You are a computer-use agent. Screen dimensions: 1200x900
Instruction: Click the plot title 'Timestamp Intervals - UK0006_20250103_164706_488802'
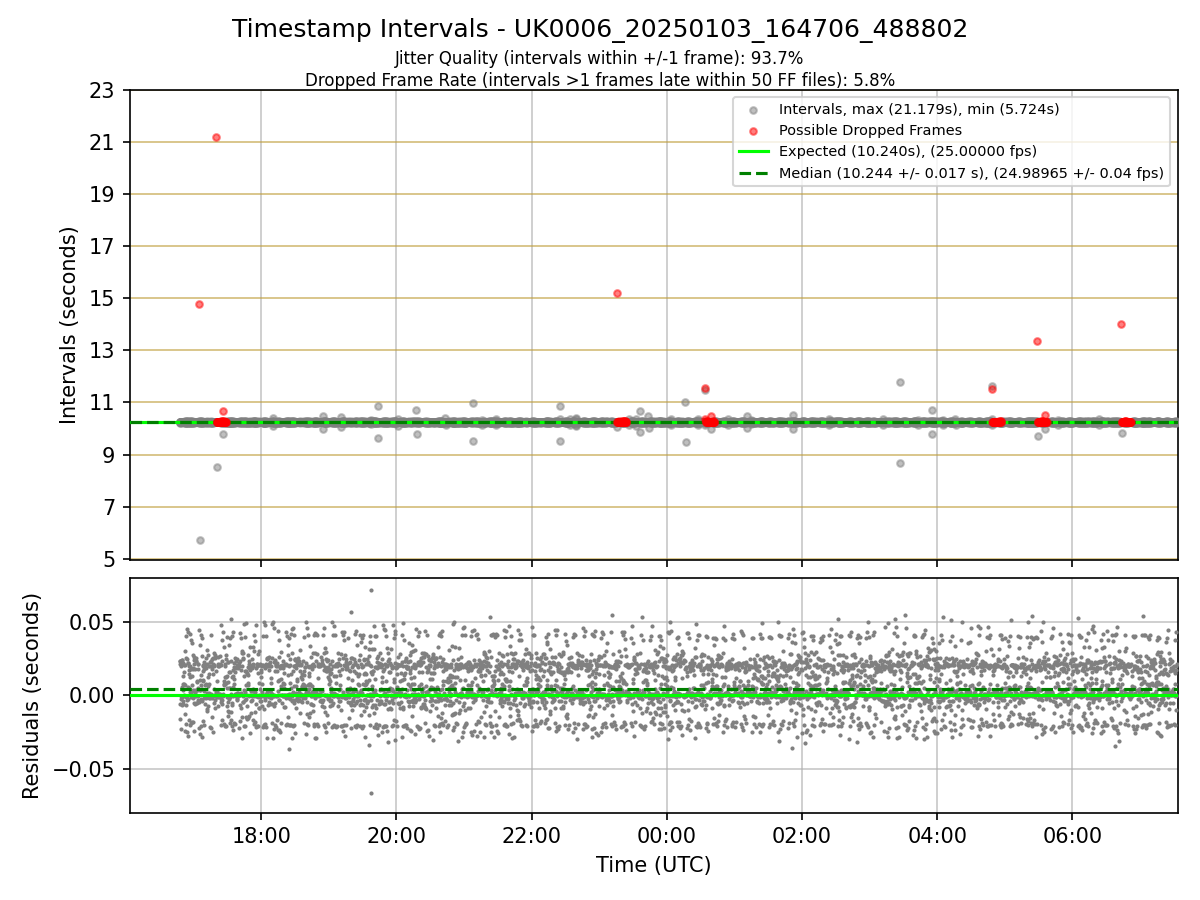pos(600,29)
